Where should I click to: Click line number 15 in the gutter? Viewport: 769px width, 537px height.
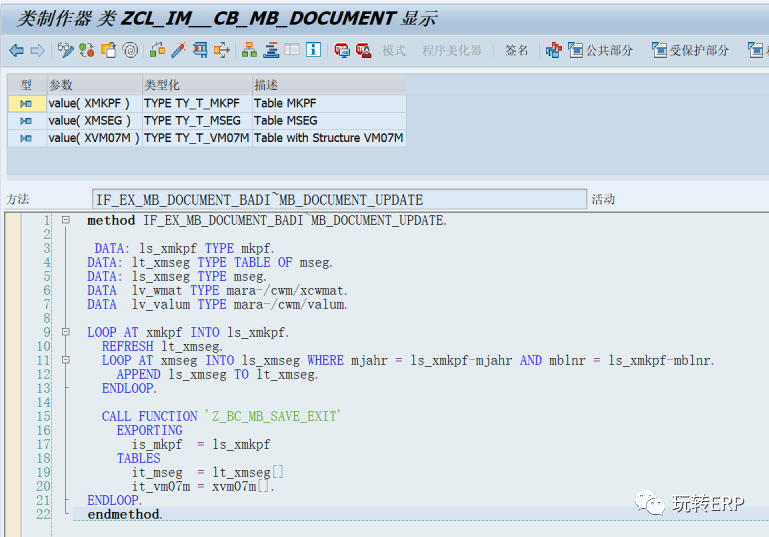point(44,416)
